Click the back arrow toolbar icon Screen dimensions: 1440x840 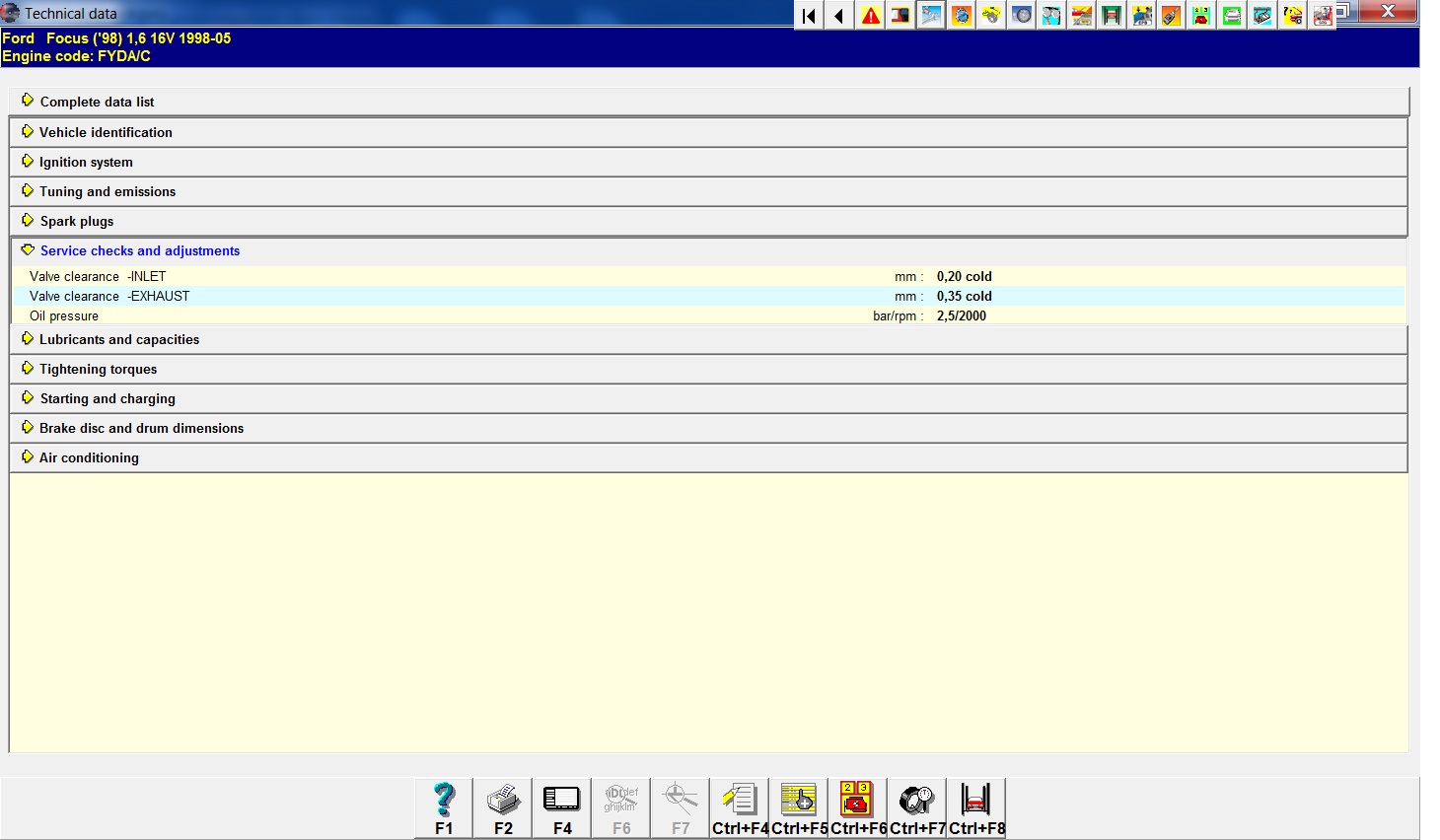click(x=838, y=16)
